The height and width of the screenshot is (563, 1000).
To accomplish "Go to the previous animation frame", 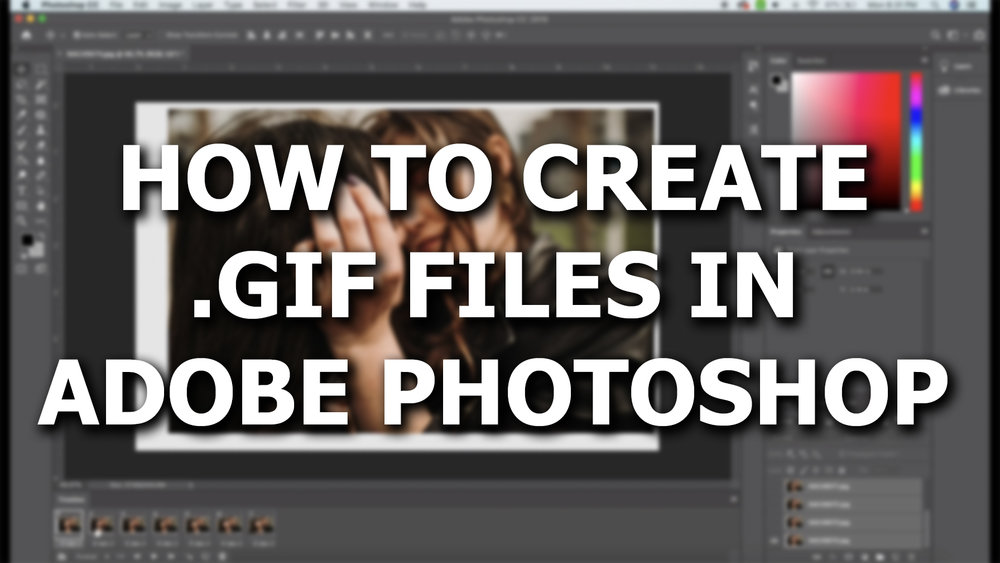I will pos(137,557).
